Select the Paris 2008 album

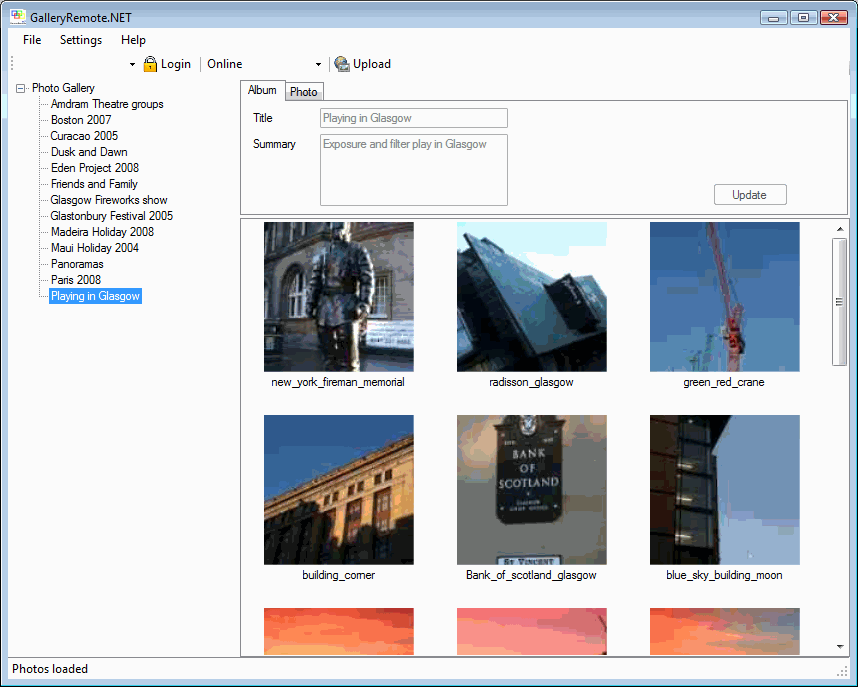(76, 280)
